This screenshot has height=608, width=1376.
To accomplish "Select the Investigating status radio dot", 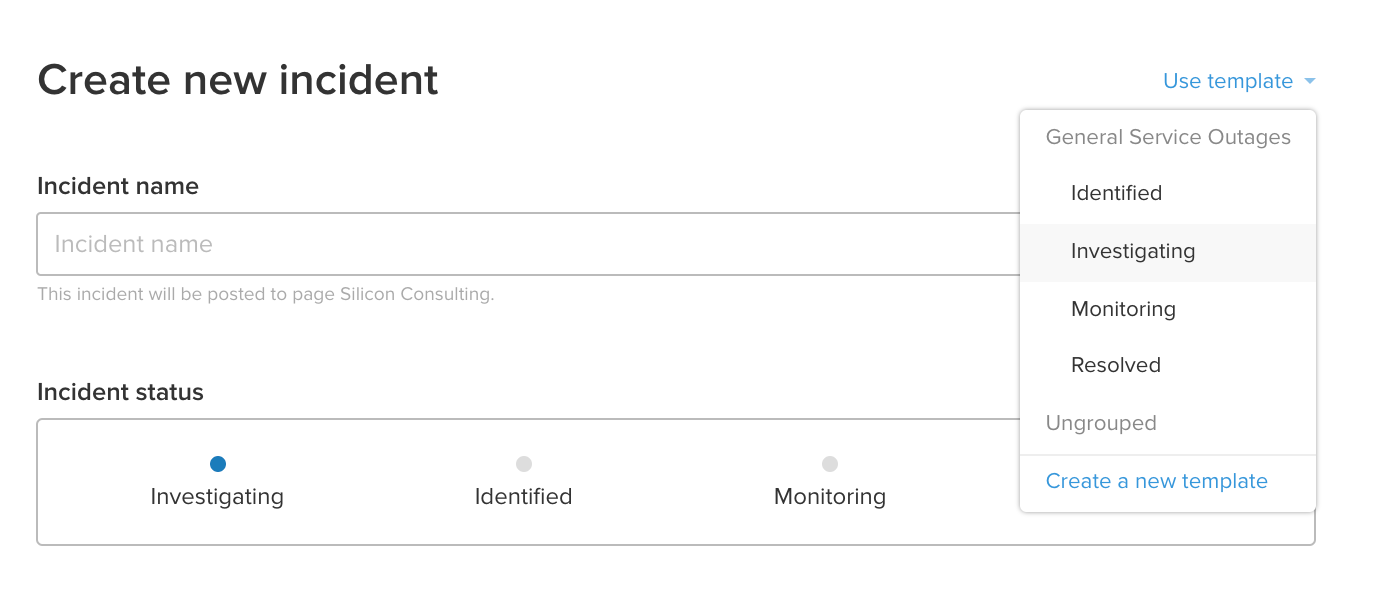I will 218,463.
